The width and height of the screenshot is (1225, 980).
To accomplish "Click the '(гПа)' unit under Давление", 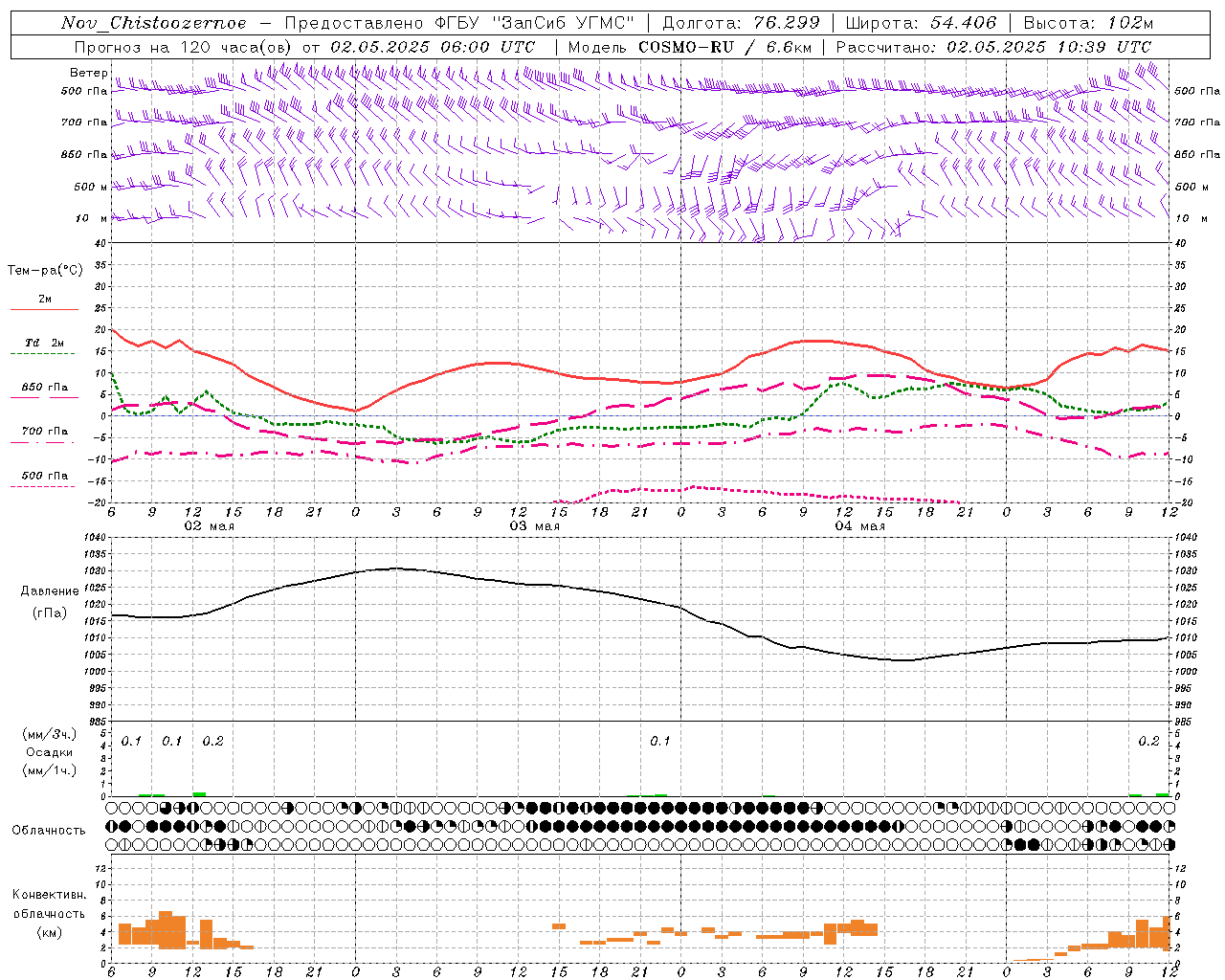I will tap(49, 613).
